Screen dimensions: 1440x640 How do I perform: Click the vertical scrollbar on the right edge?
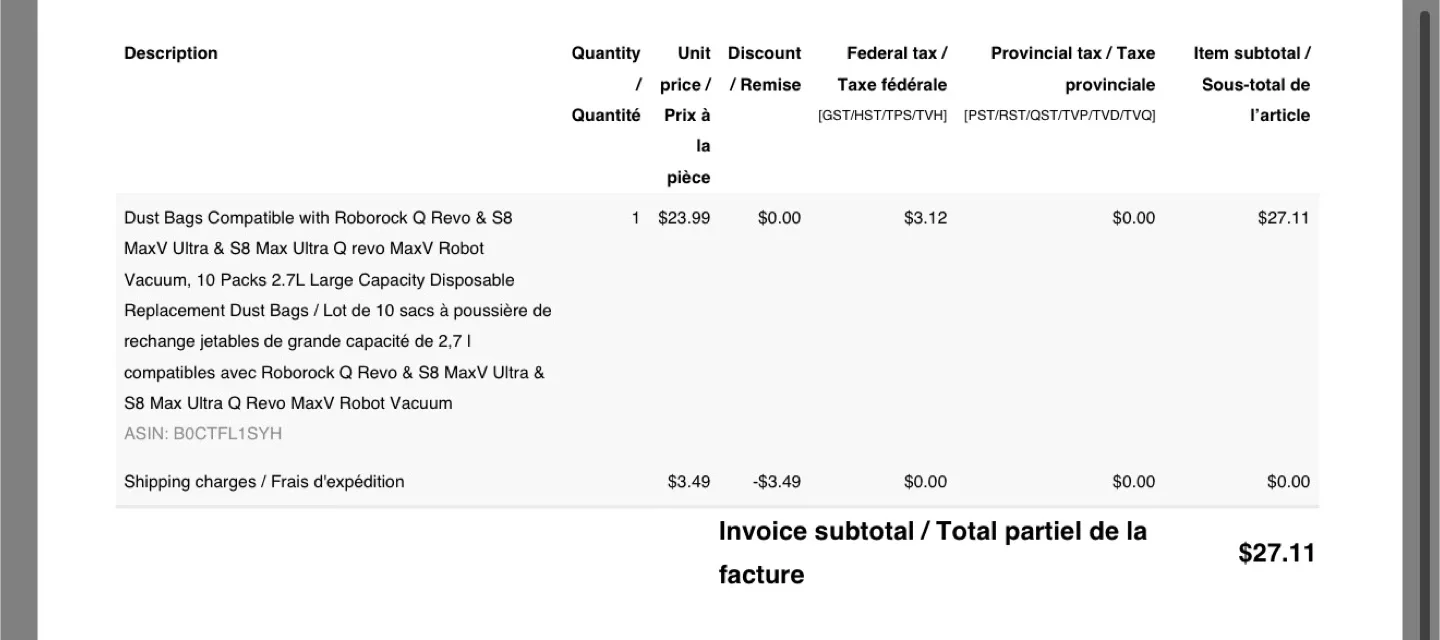pyautogui.click(x=1424, y=320)
